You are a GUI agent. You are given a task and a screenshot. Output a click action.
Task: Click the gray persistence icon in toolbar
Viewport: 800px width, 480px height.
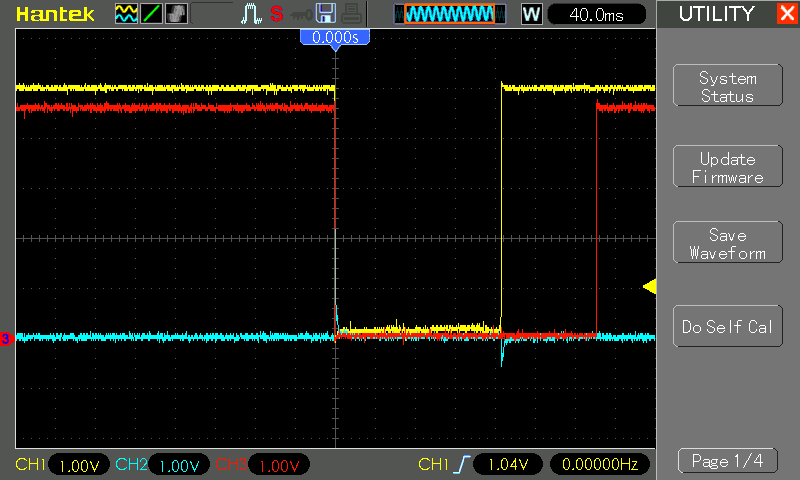[177, 14]
